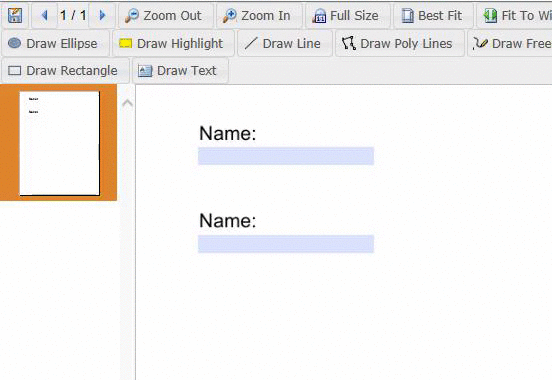552x380 pixels.
Task: Choose the Draw Freehand tool
Action: (x=510, y=43)
